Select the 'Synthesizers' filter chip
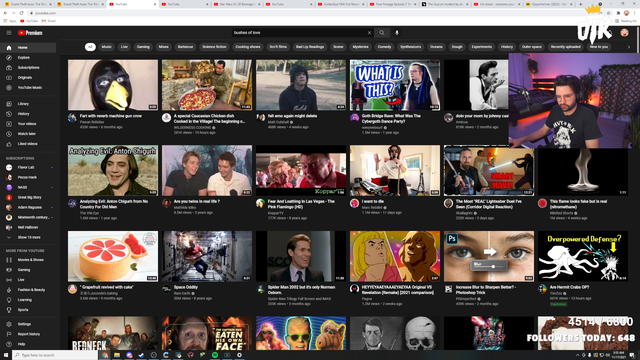Viewport: 640px width, 360px height. click(411, 47)
